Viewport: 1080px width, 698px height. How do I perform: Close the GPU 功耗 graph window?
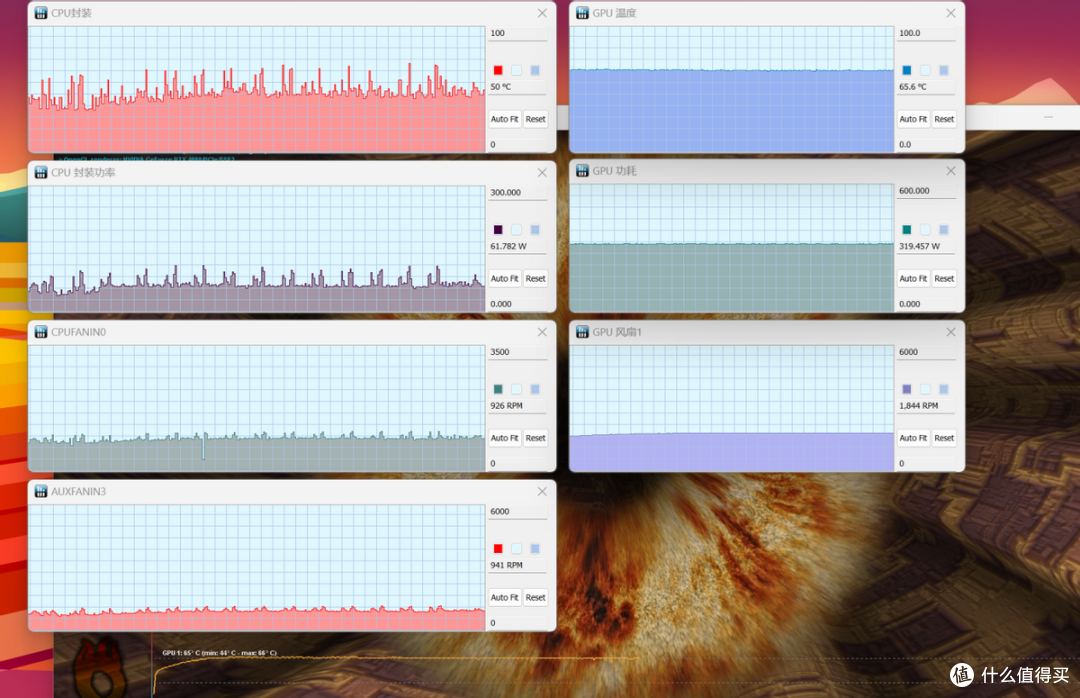pyautogui.click(x=951, y=171)
